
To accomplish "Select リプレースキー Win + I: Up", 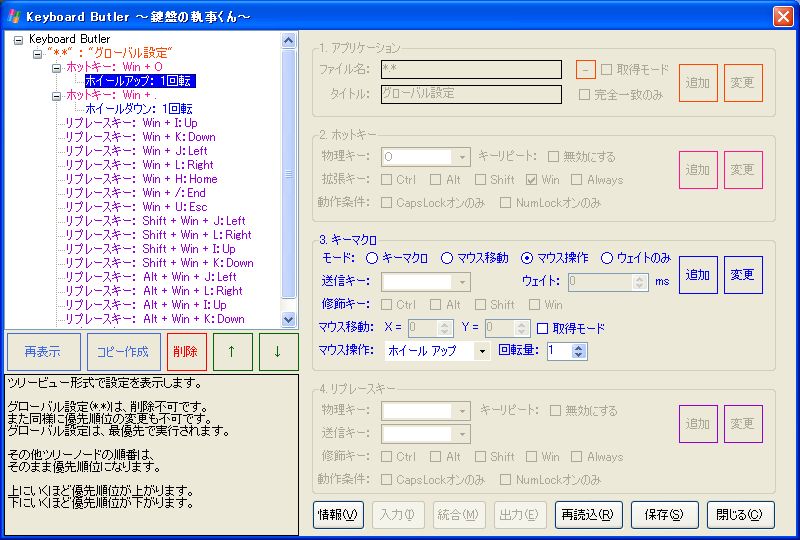I will (131, 123).
